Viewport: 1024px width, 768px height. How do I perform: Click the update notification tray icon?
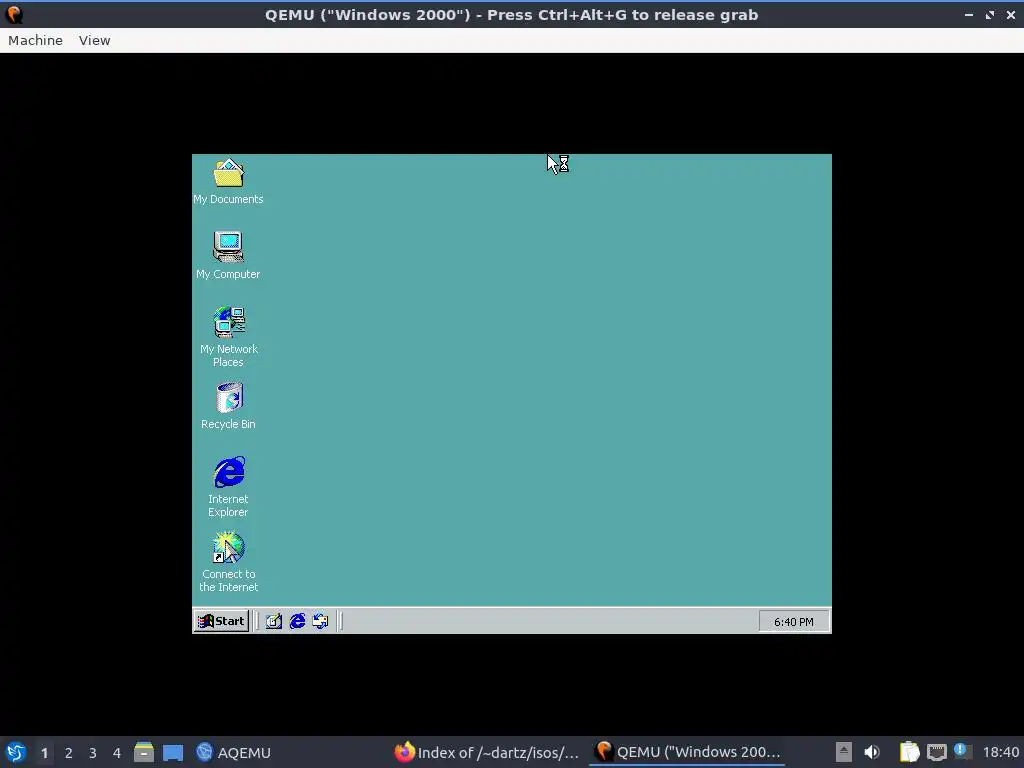tap(963, 751)
